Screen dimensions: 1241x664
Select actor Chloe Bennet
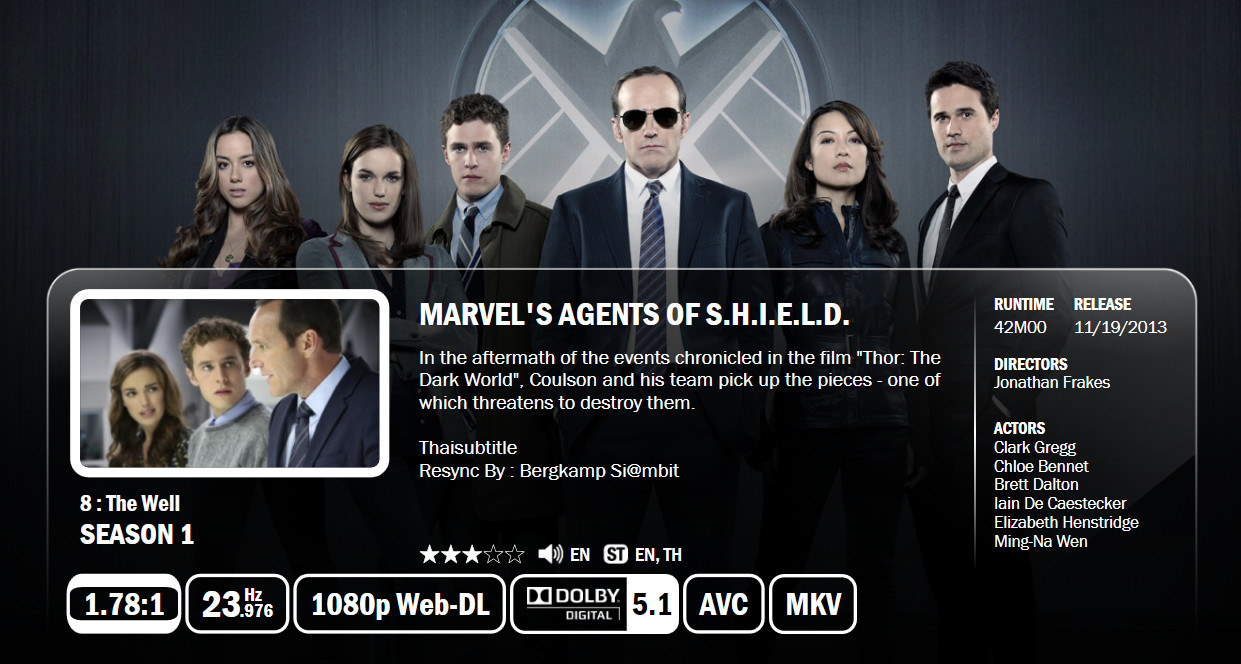coord(1041,466)
